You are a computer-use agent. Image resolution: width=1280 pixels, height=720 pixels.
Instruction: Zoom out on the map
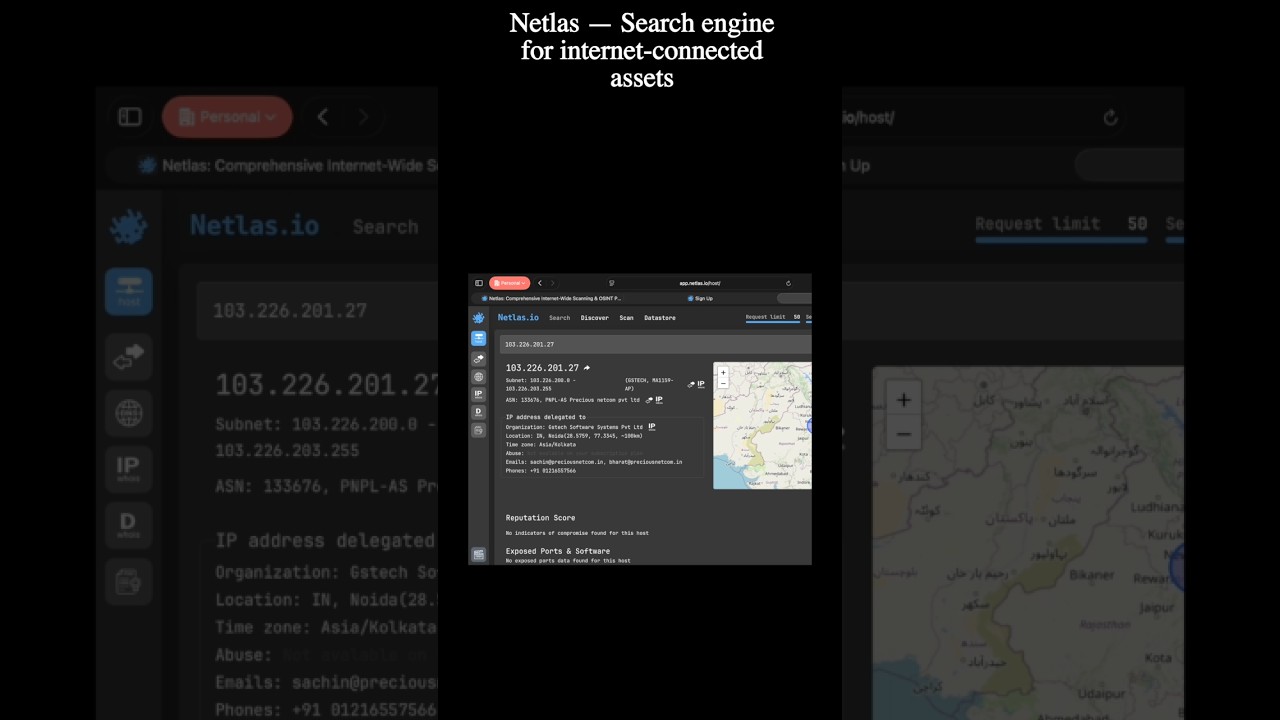pyautogui.click(x=723, y=384)
